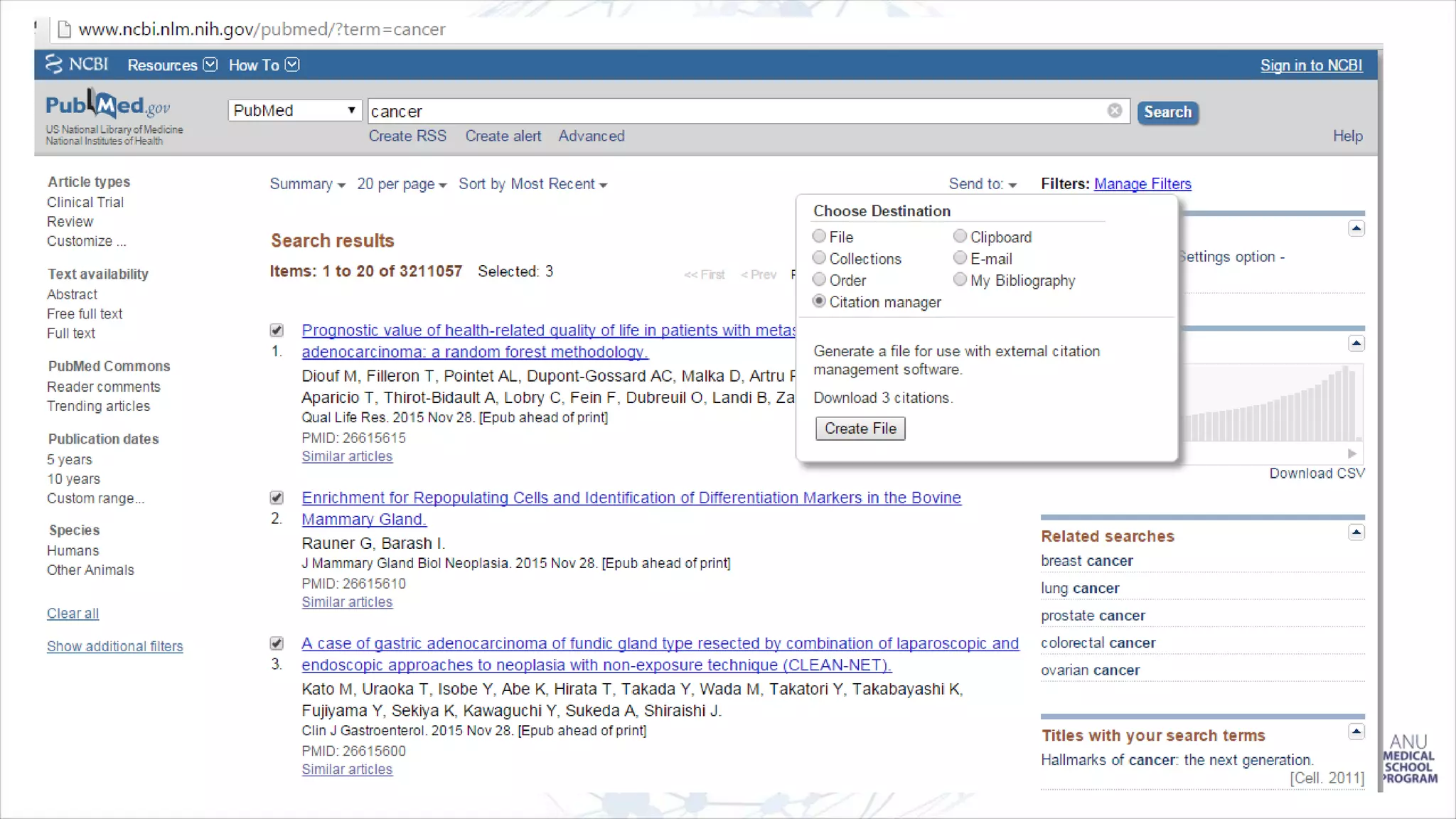Click the page icon in address bar
1456x819 pixels.
click(64, 29)
